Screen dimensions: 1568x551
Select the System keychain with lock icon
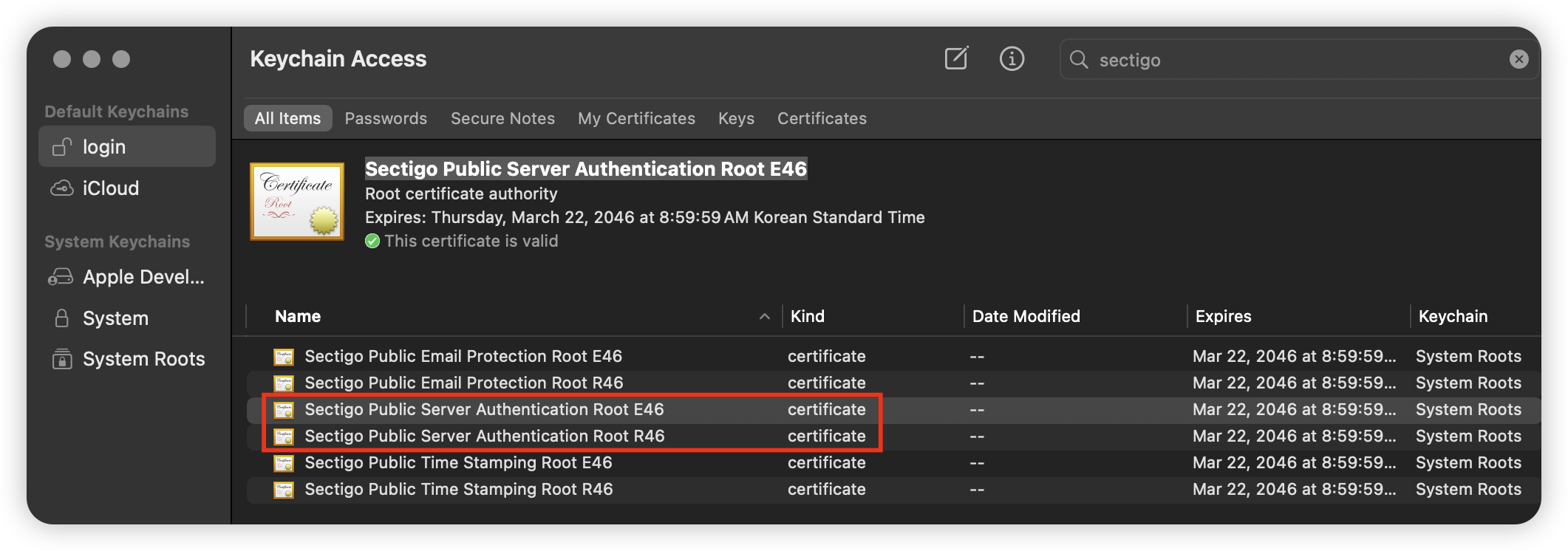(x=115, y=318)
